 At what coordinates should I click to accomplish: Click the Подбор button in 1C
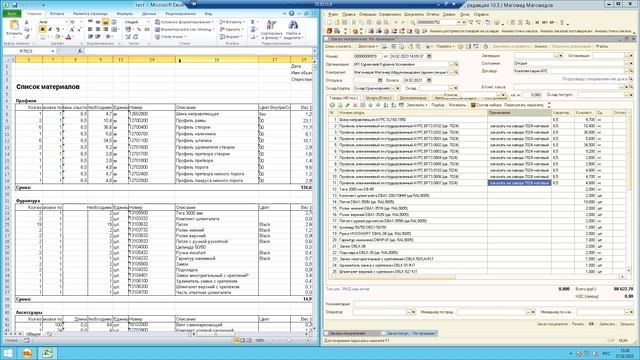coord(438,105)
